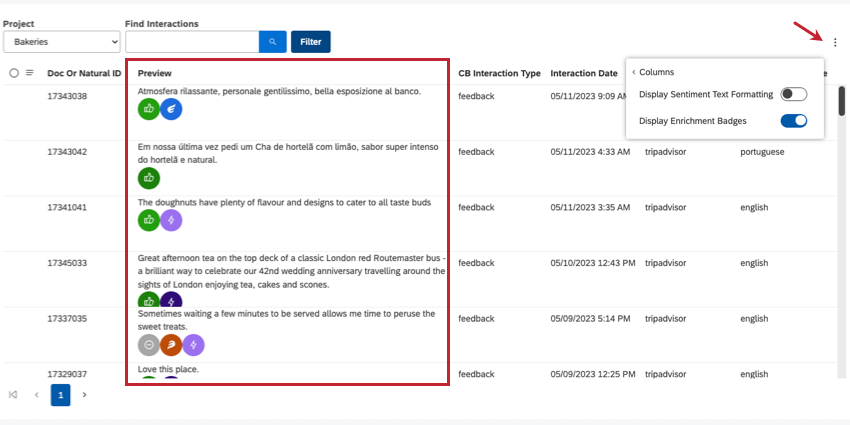Go back via the Columns chevron
Viewport: 850px width, 425px height.
pos(634,72)
